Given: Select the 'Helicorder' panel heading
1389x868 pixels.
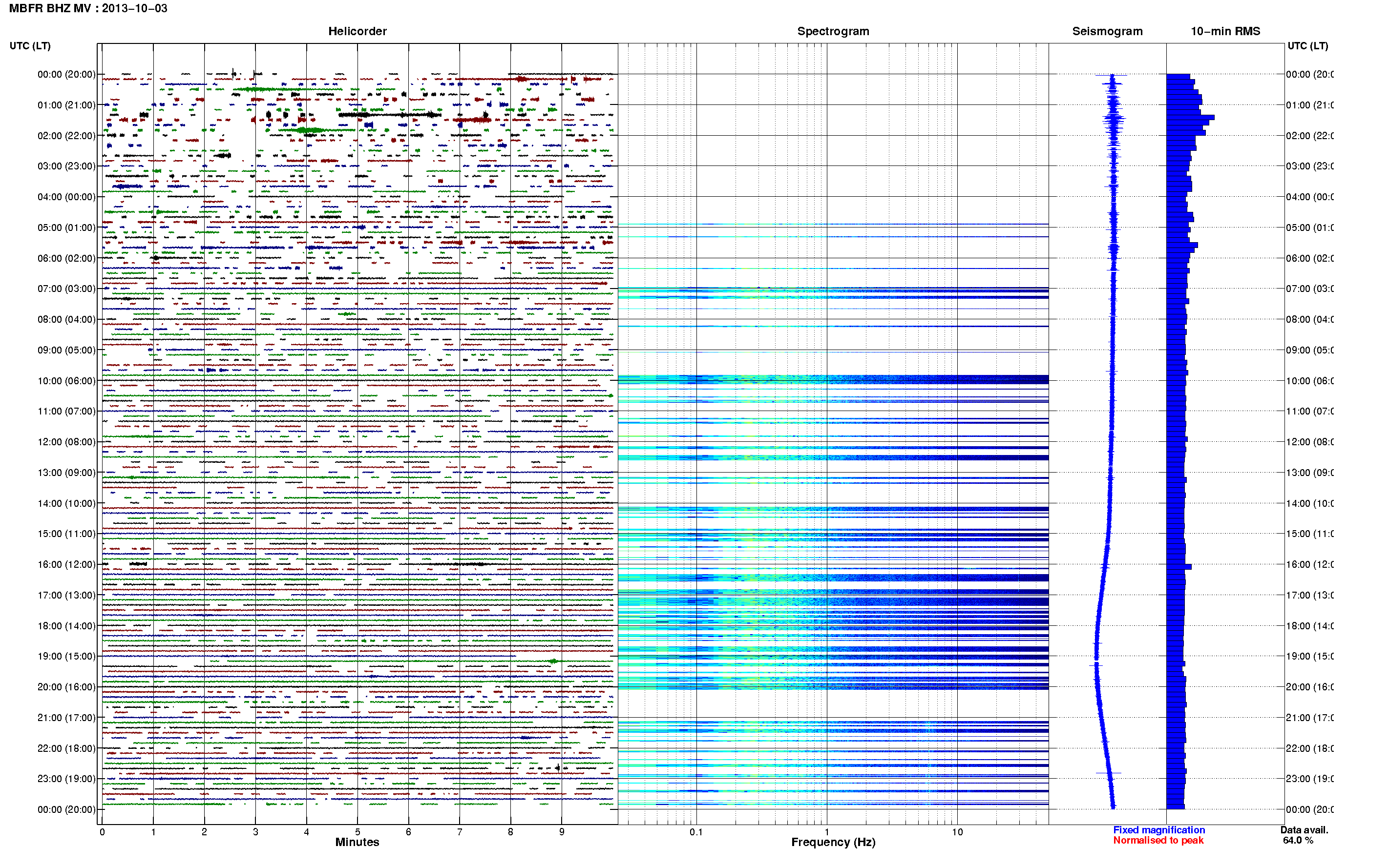Looking at the screenshot, I should (357, 32).
